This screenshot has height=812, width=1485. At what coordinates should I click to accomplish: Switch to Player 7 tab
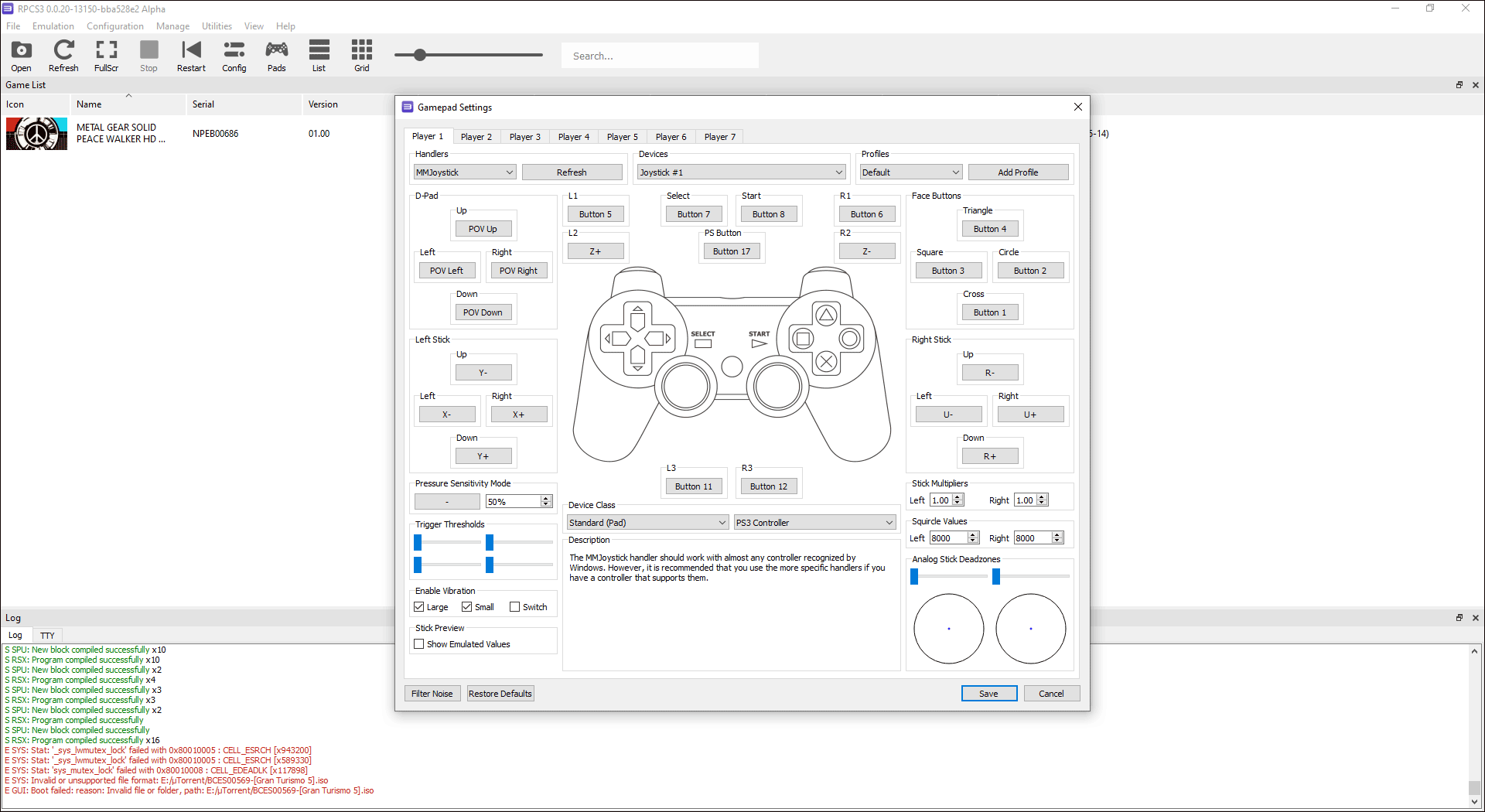(719, 137)
